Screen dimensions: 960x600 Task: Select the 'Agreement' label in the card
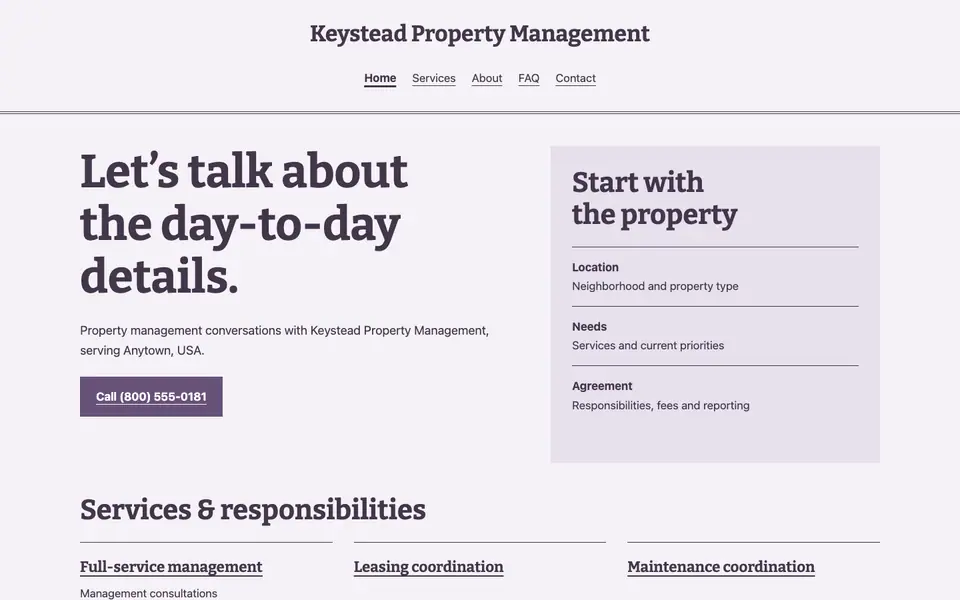pos(602,386)
